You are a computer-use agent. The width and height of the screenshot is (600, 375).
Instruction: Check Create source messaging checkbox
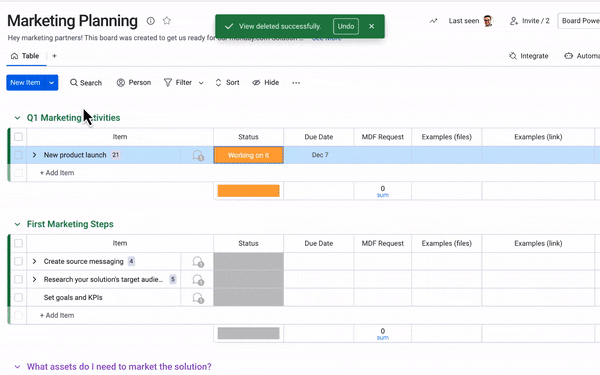pos(18,261)
